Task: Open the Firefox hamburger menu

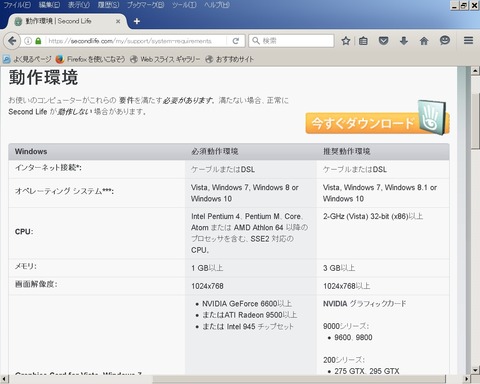Action: pos(468,41)
